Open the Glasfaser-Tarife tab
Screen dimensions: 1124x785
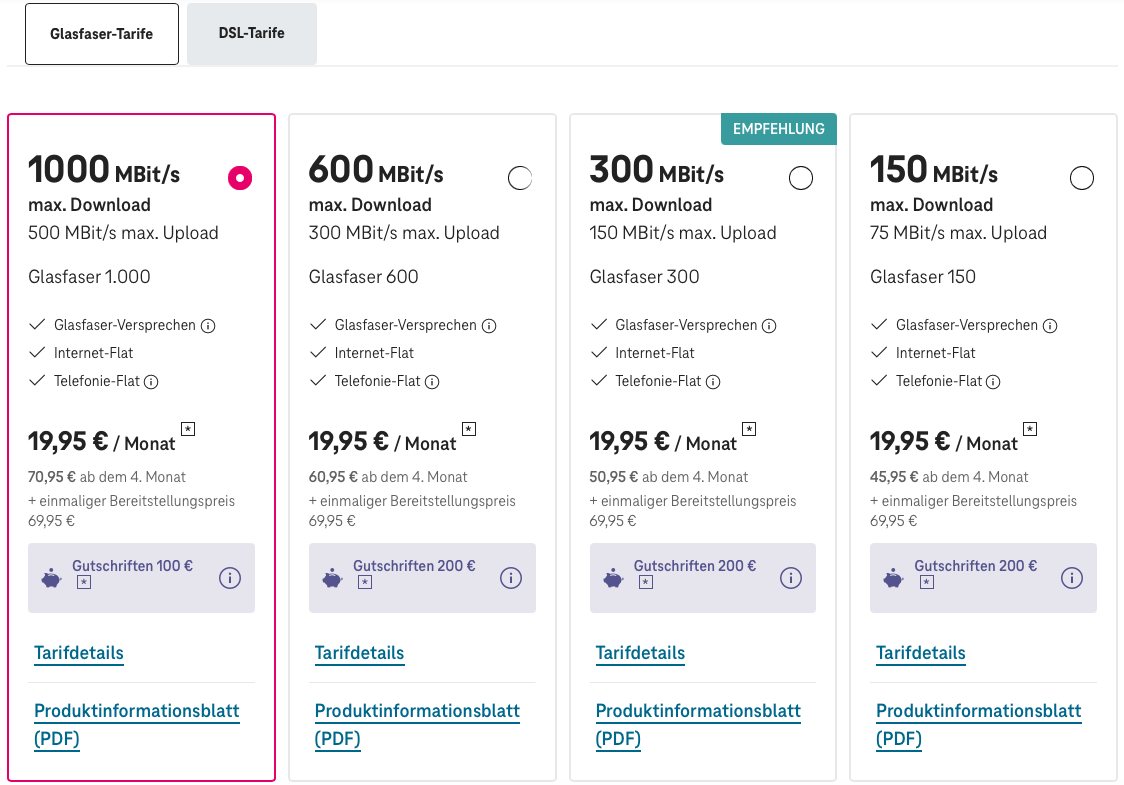[x=102, y=34]
